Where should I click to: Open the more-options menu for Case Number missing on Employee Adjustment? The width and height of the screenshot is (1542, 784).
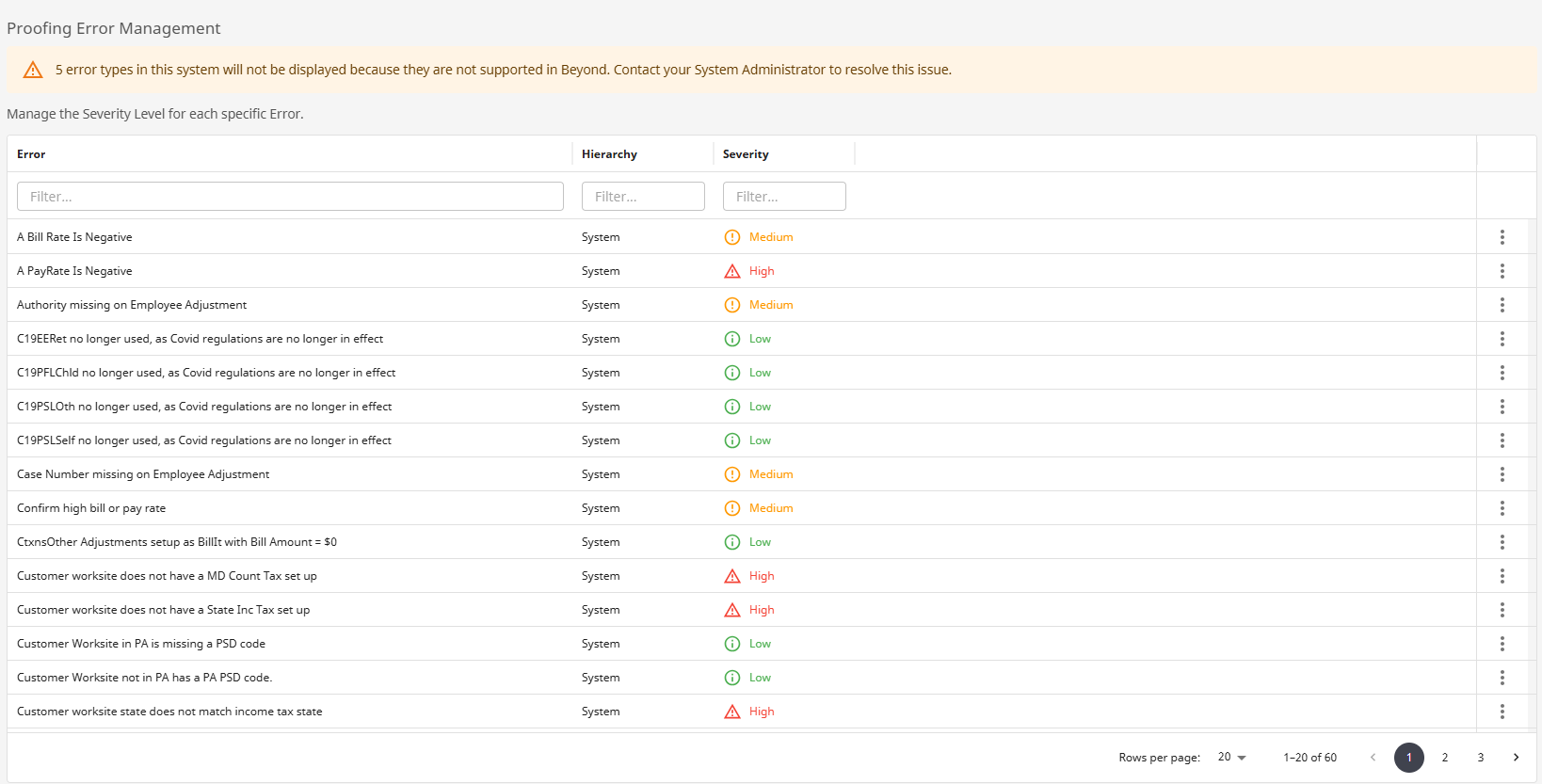[x=1502, y=474]
